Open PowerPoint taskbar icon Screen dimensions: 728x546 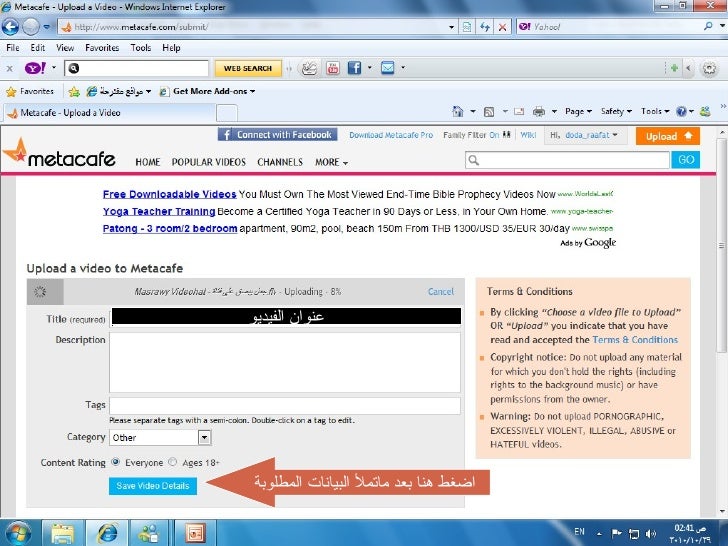pyautogui.click(x=195, y=533)
